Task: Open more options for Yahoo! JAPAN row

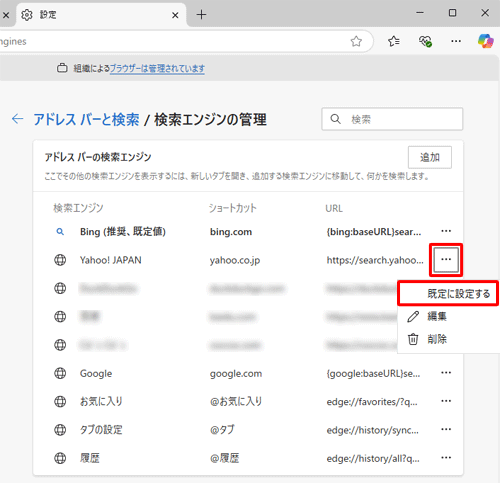Action: [x=446, y=259]
